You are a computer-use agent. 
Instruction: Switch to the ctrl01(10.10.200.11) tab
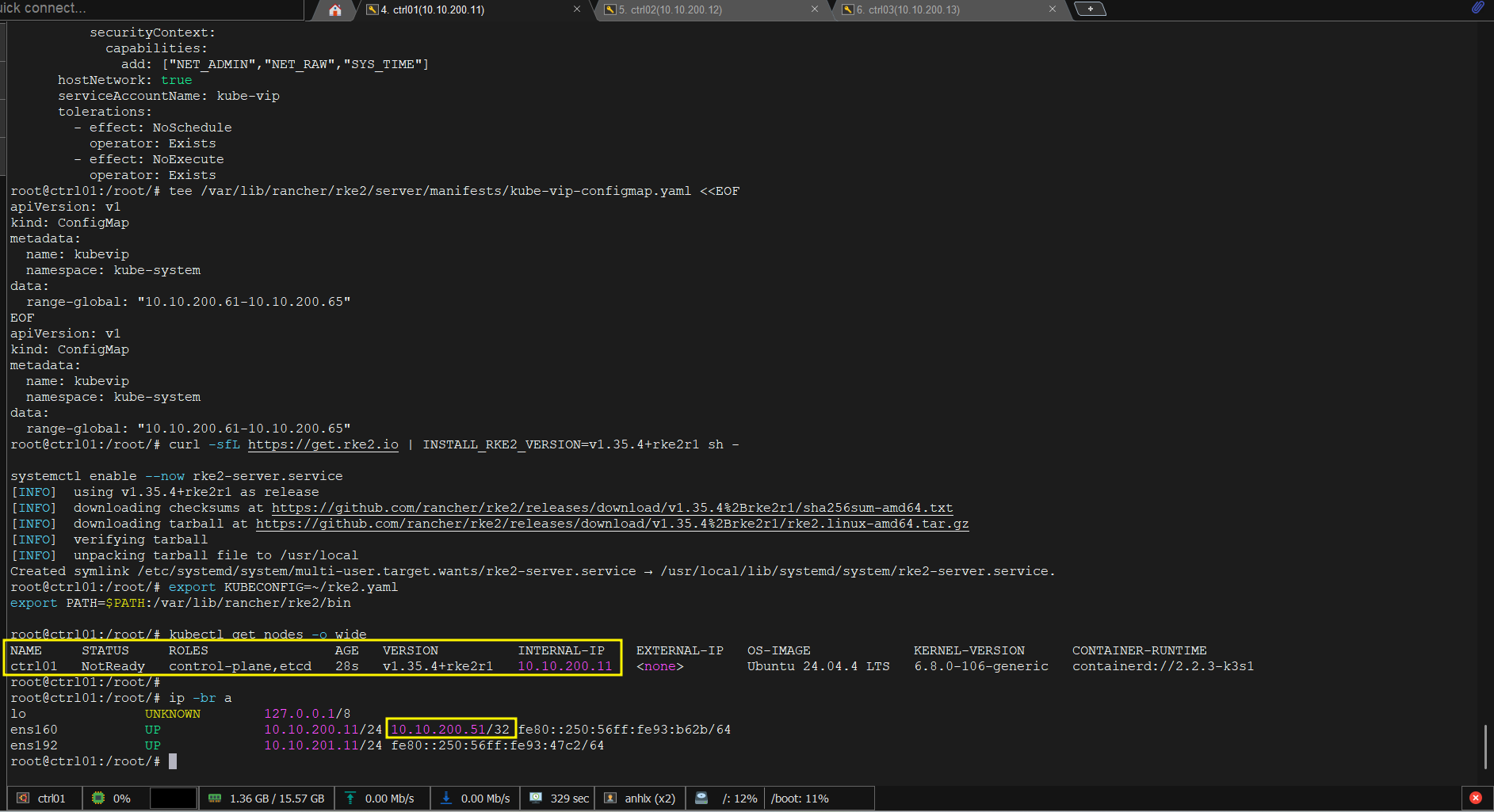(x=433, y=10)
